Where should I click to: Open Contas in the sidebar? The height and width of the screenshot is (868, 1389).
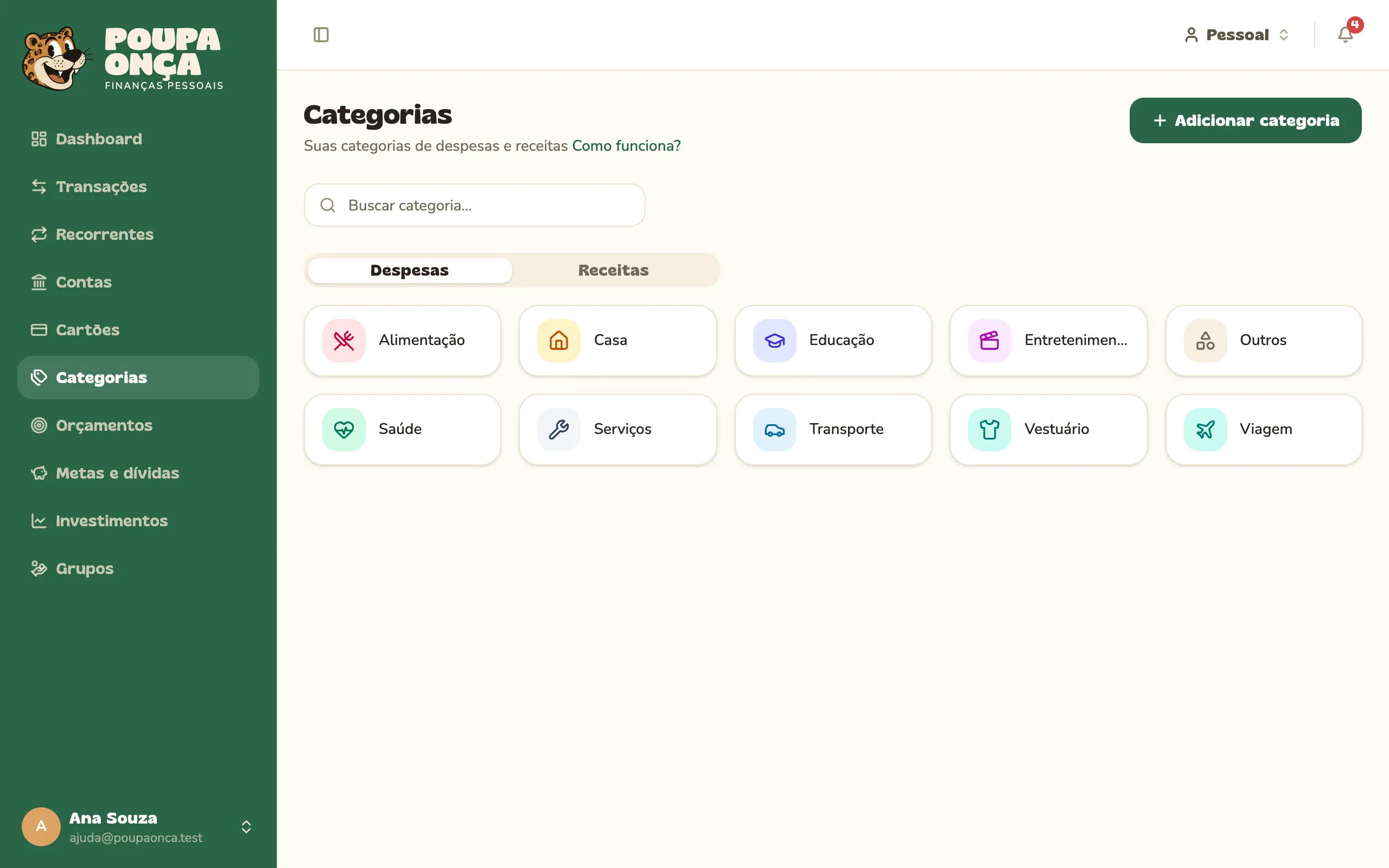point(138,282)
